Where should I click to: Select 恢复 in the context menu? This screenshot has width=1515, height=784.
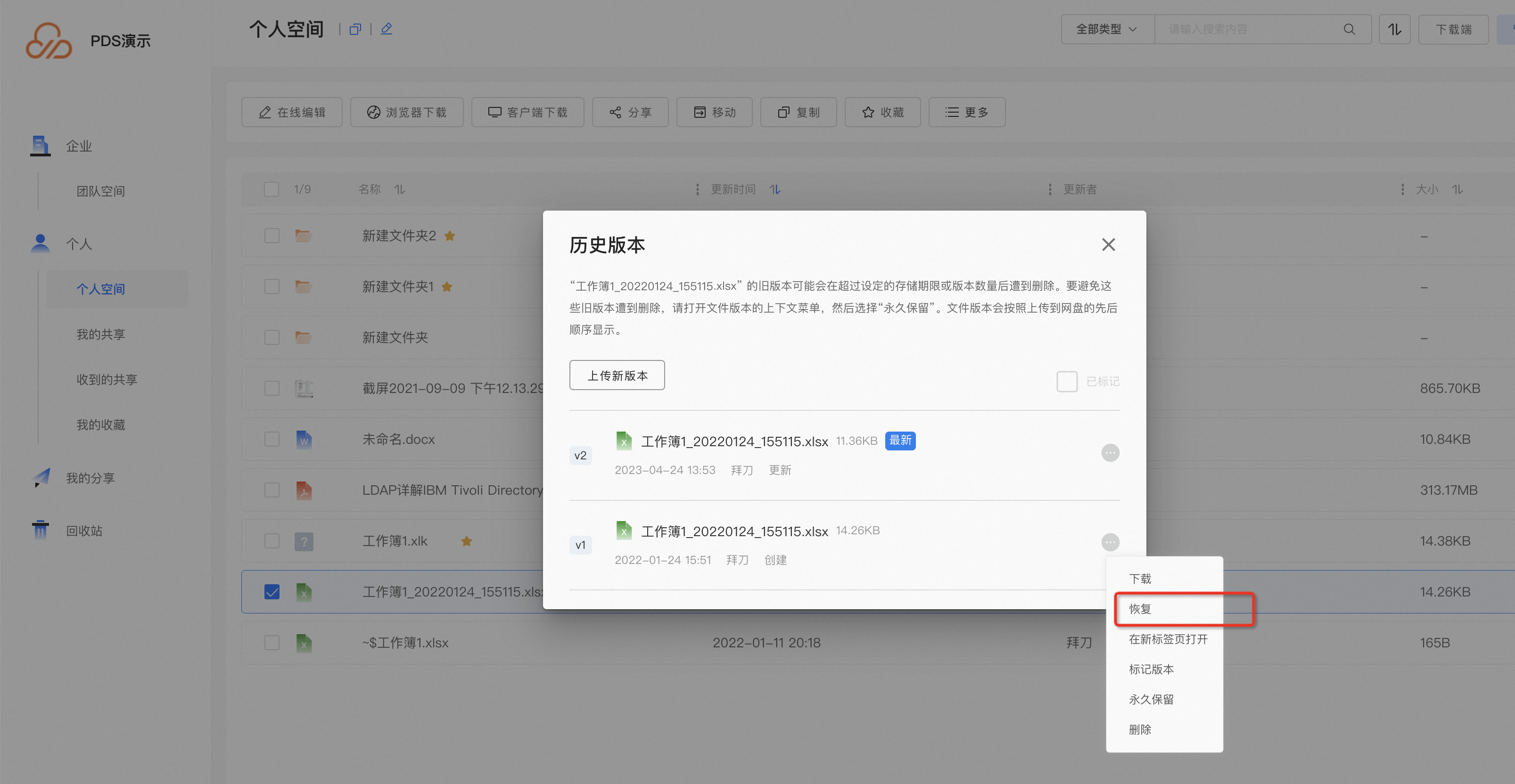1140,609
